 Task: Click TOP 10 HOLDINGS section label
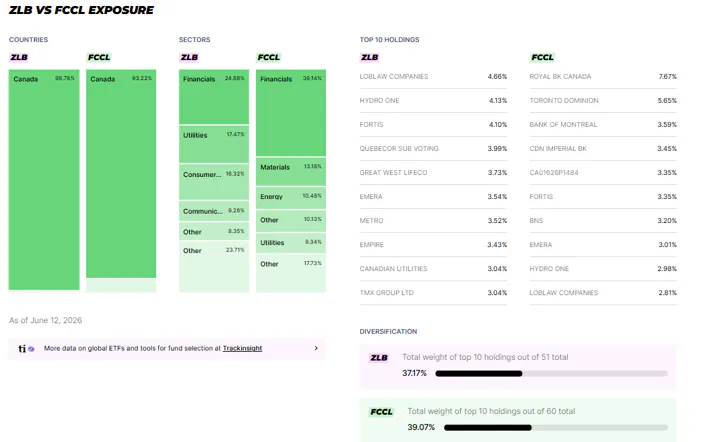coord(389,40)
